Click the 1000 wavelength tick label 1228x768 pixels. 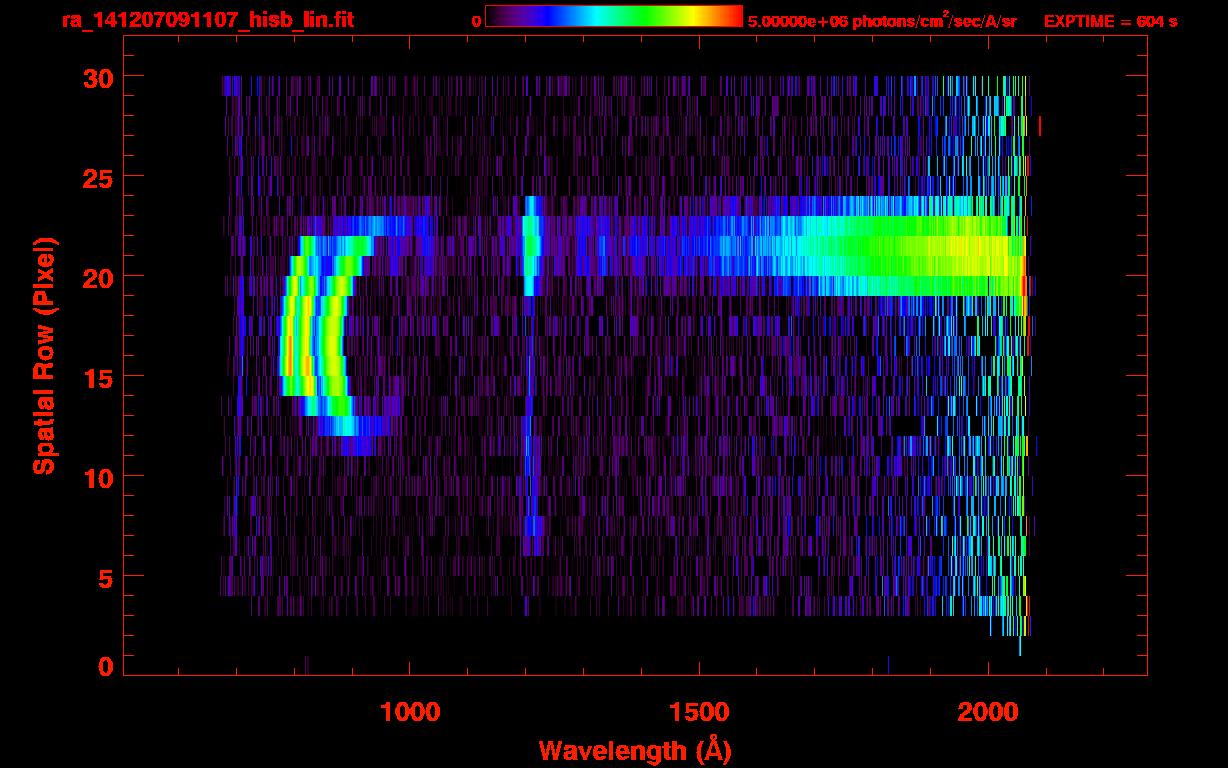click(x=410, y=712)
